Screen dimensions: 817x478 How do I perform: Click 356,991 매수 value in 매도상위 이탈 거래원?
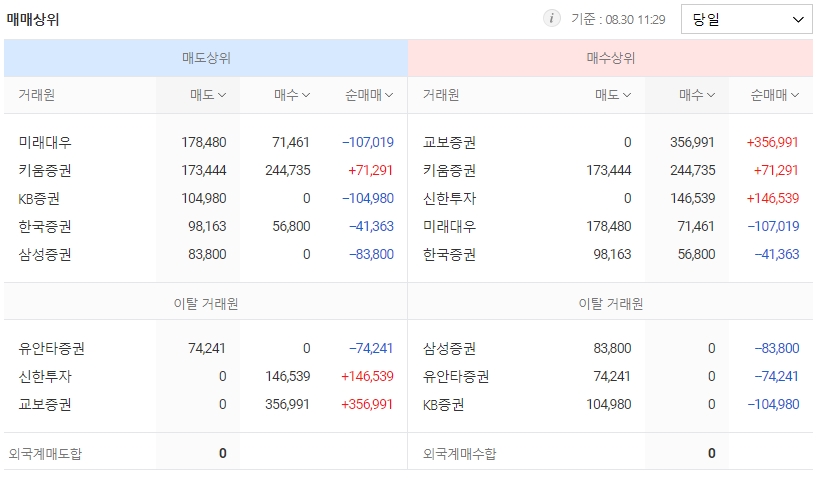287,405
